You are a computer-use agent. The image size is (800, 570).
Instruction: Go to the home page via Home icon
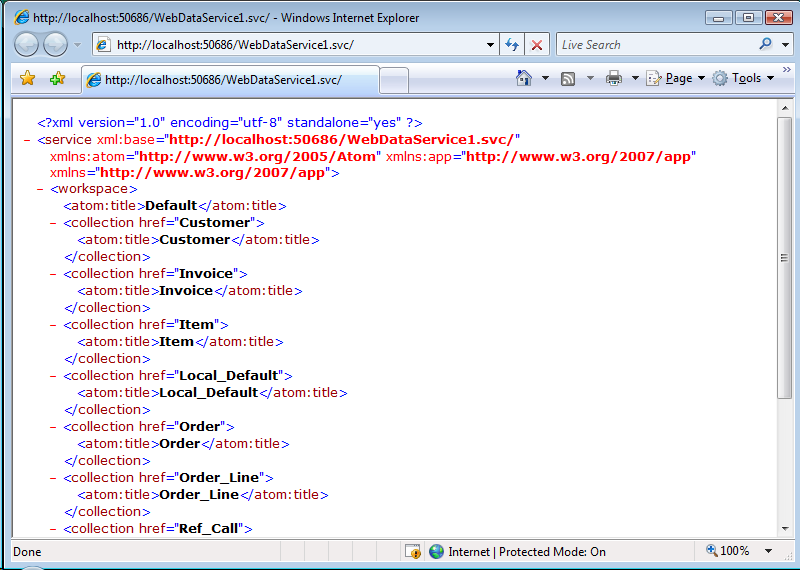click(x=524, y=78)
